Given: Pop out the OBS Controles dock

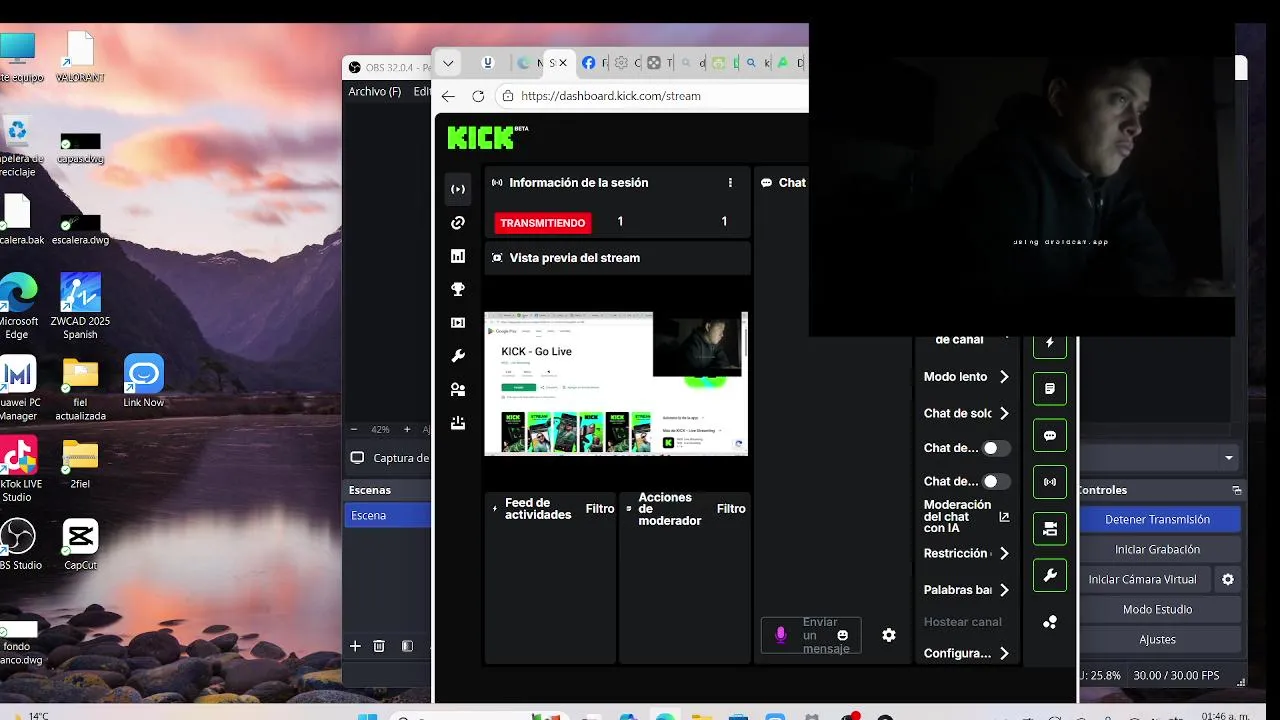Looking at the screenshot, I should [1237, 490].
